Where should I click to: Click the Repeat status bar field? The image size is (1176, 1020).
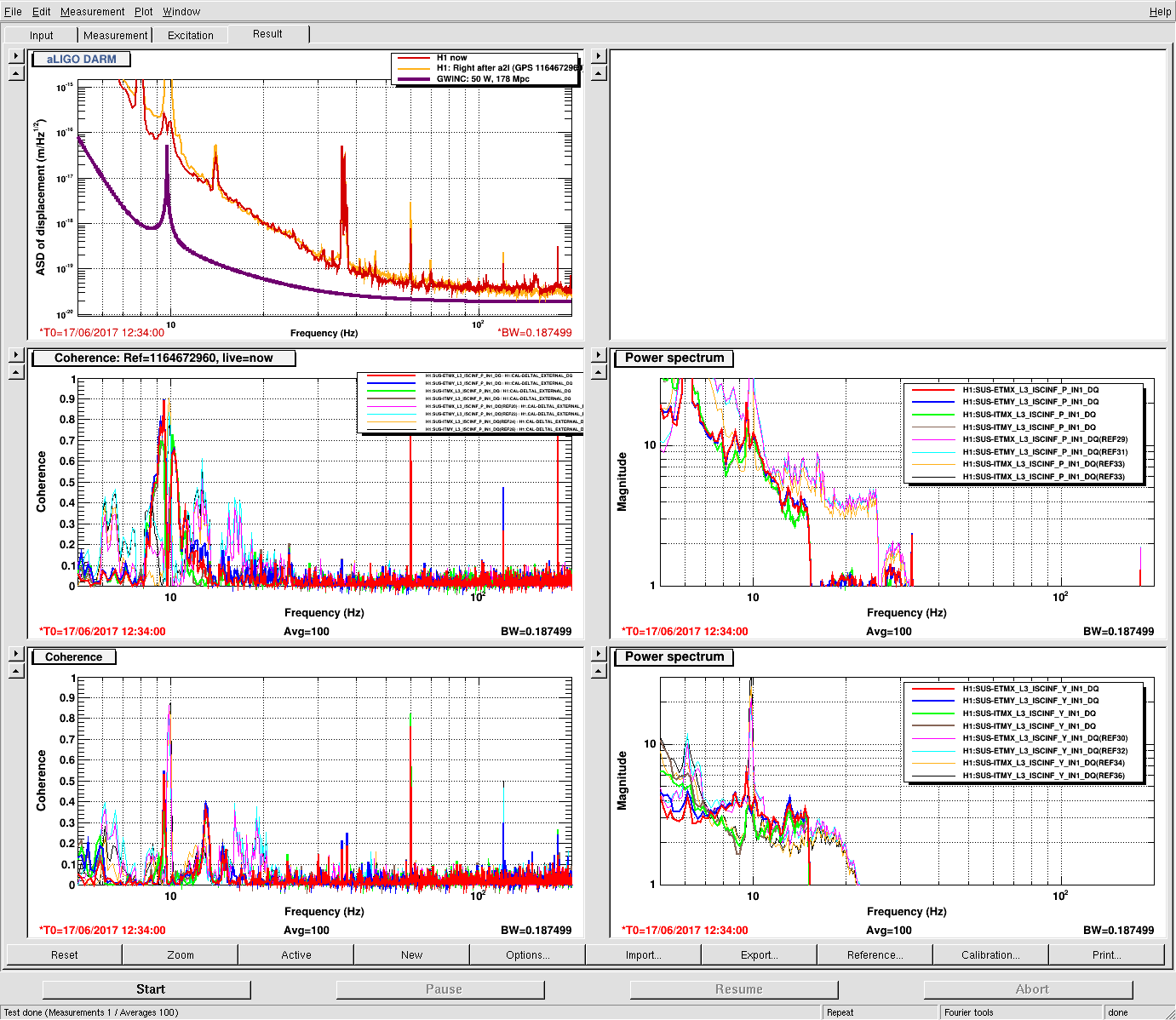[881, 1012]
